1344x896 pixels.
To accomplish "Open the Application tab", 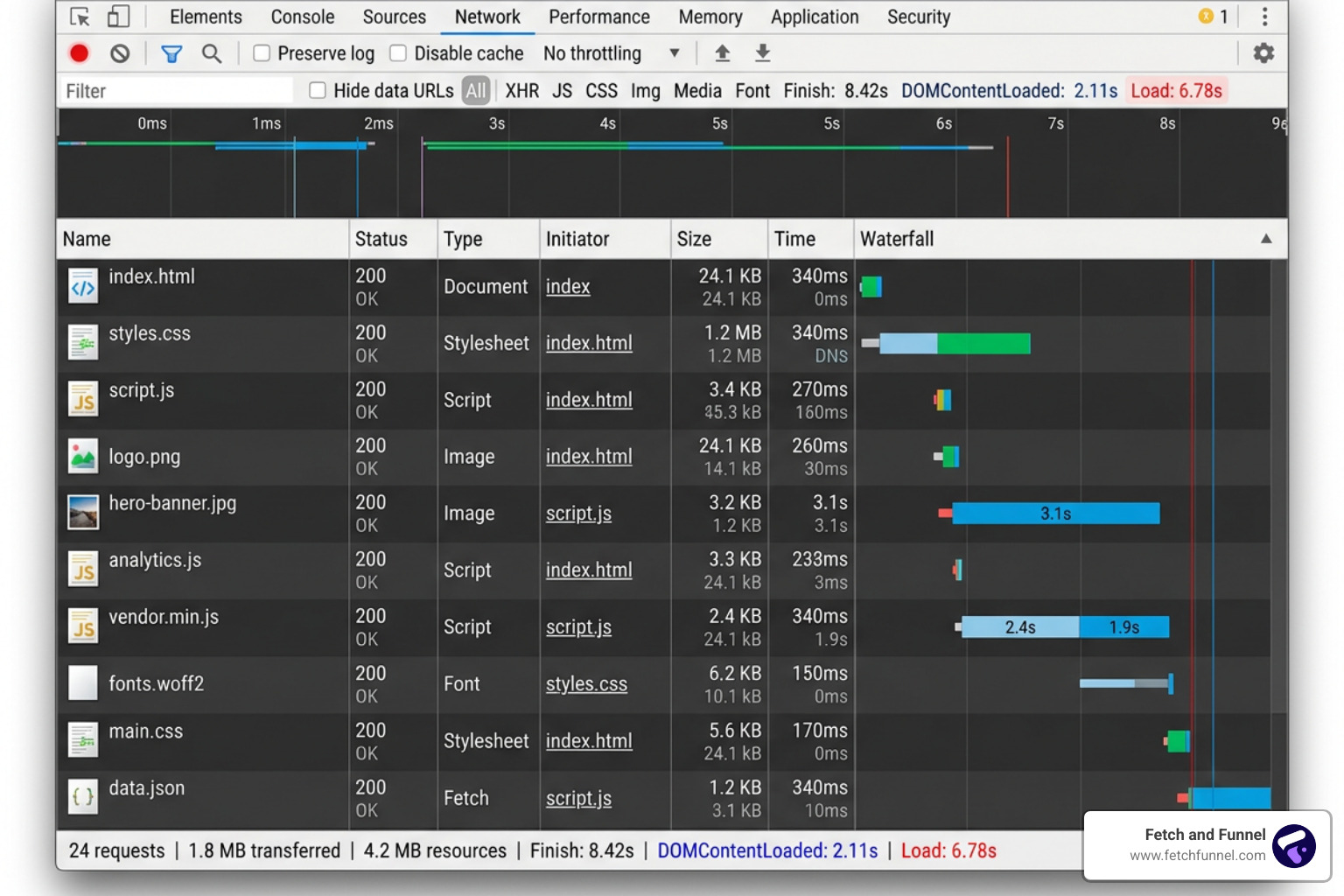I will [815, 17].
